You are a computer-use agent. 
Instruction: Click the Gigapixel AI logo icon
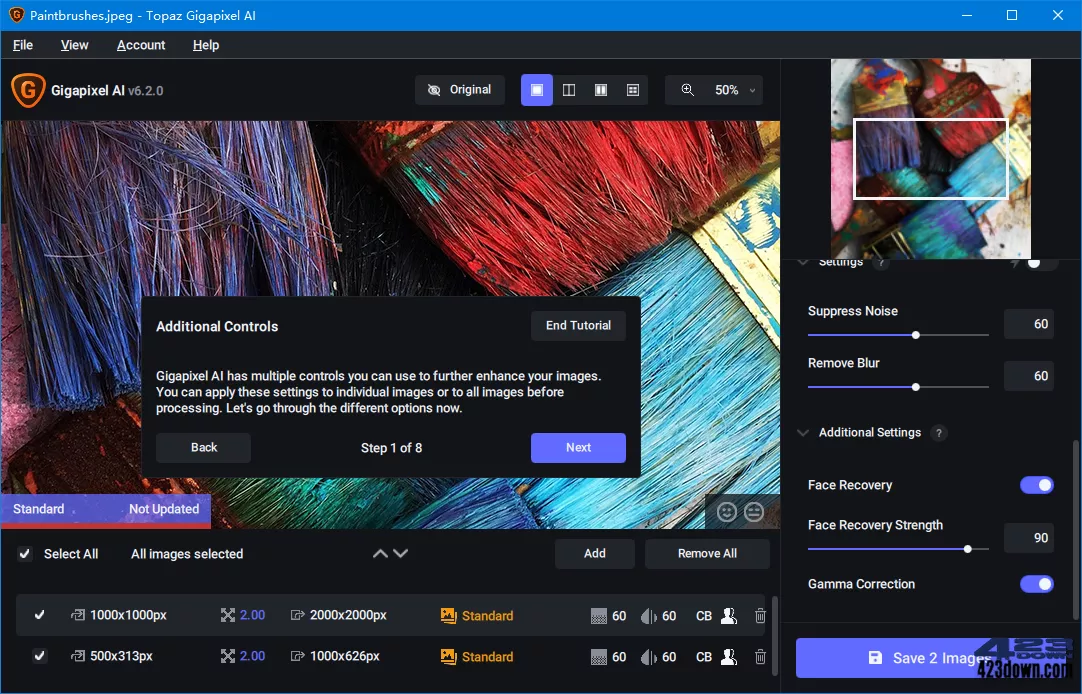(28, 90)
